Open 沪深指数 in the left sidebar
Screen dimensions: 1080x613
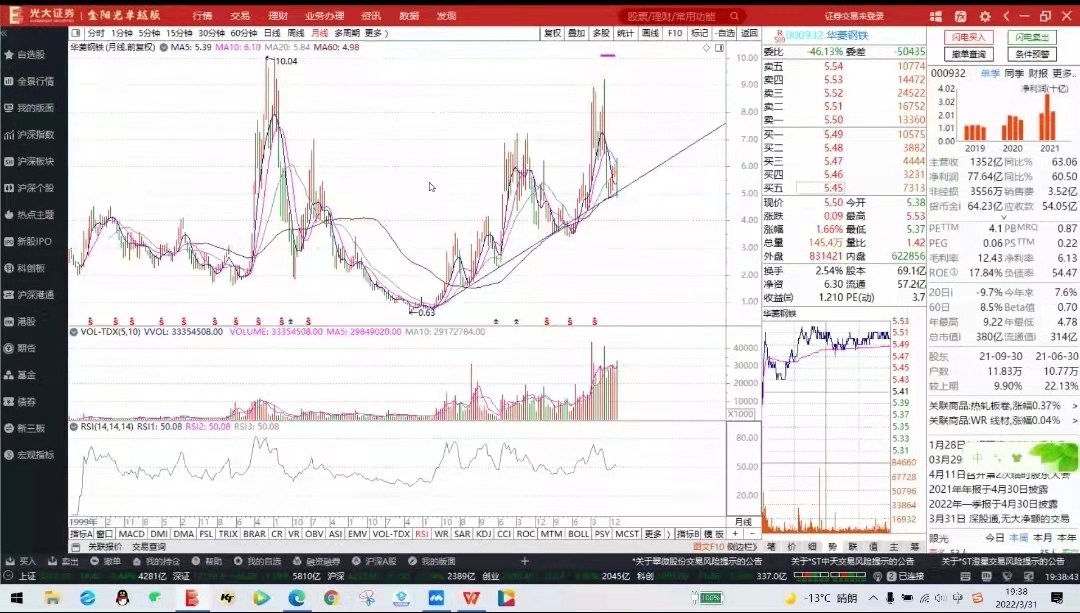click(x=34, y=134)
